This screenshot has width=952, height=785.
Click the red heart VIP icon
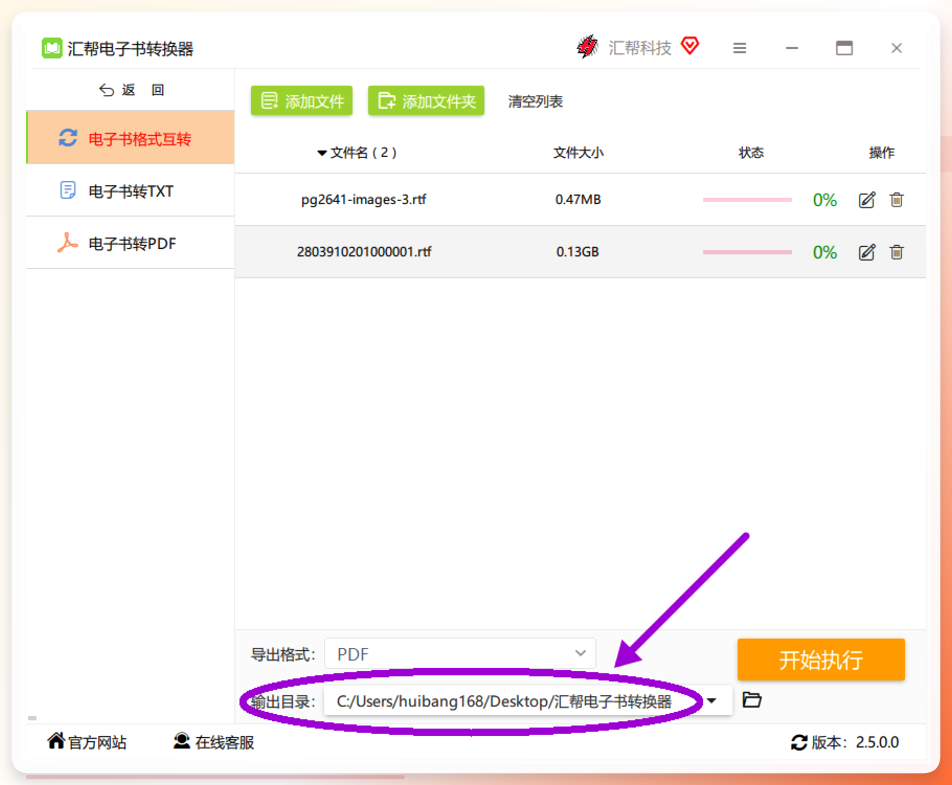(690, 46)
